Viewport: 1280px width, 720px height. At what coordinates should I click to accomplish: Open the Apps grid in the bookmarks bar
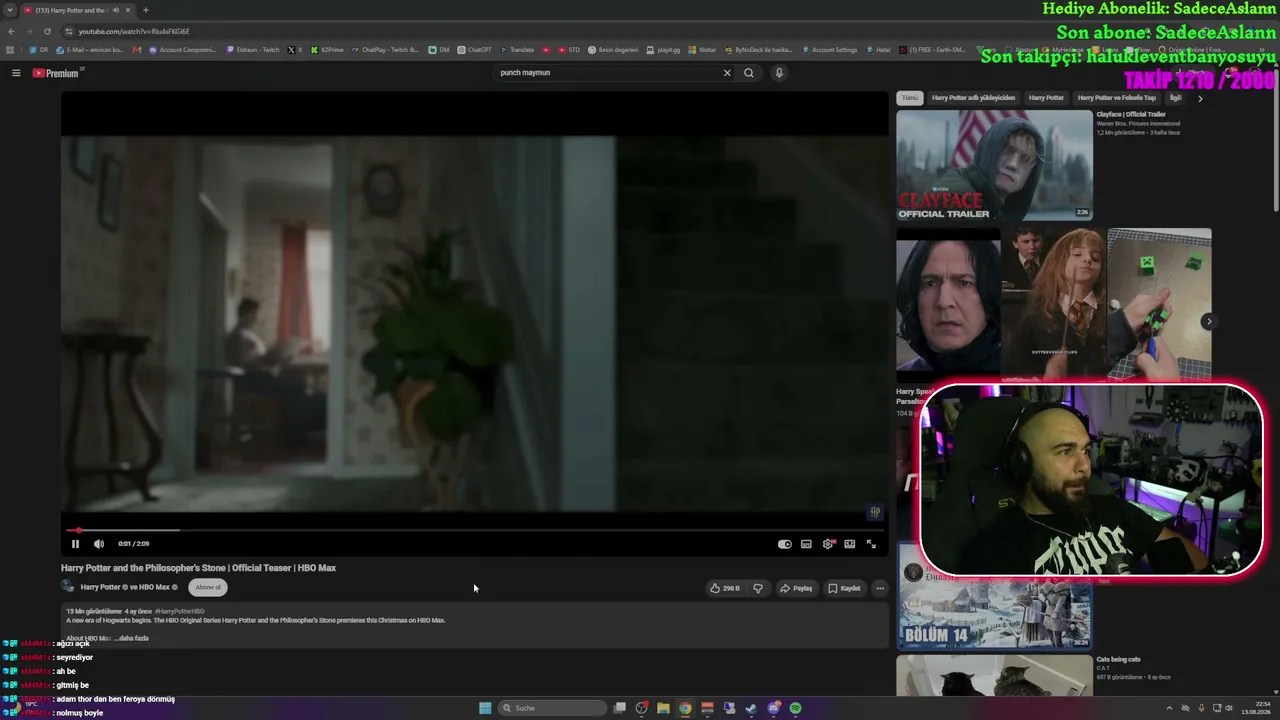pos(10,50)
